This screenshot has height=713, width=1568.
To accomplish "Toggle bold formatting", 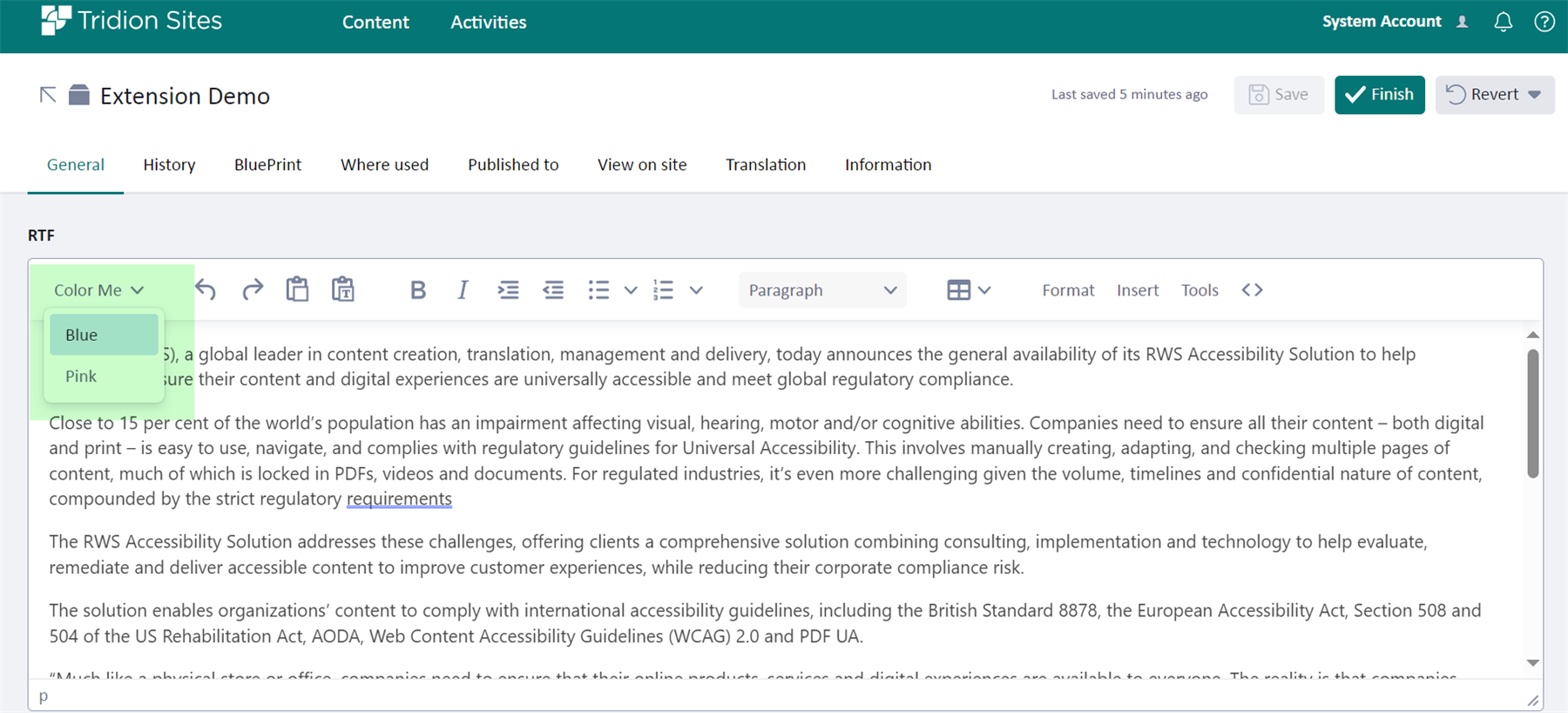I will pos(418,290).
